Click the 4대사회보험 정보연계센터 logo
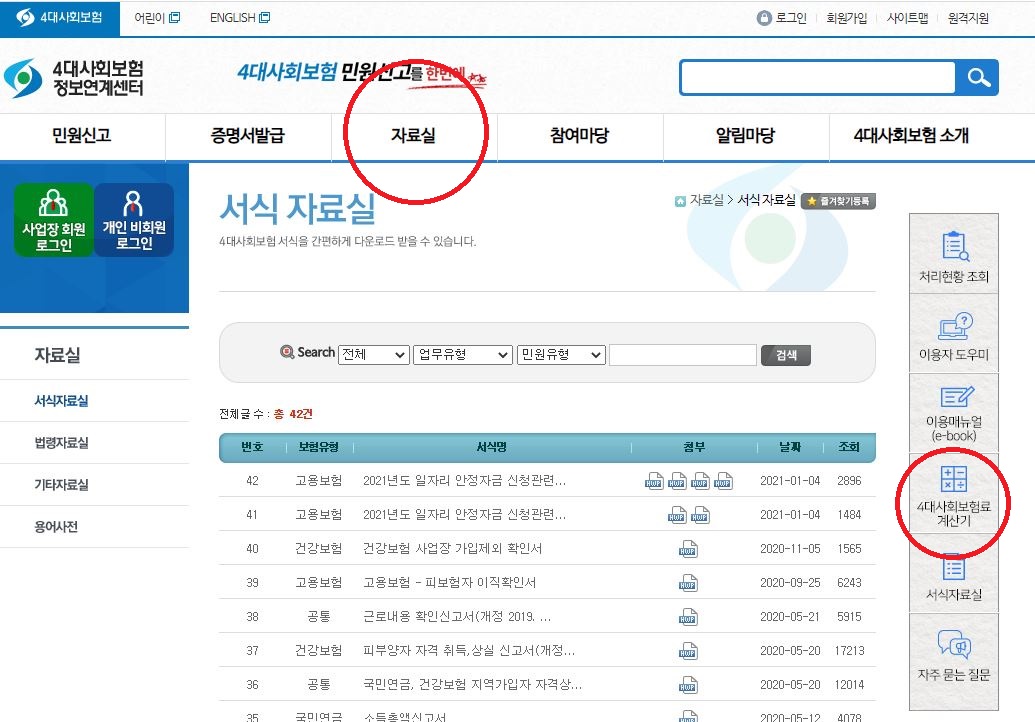The height and width of the screenshot is (722, 1035). [x=74, y=78]
